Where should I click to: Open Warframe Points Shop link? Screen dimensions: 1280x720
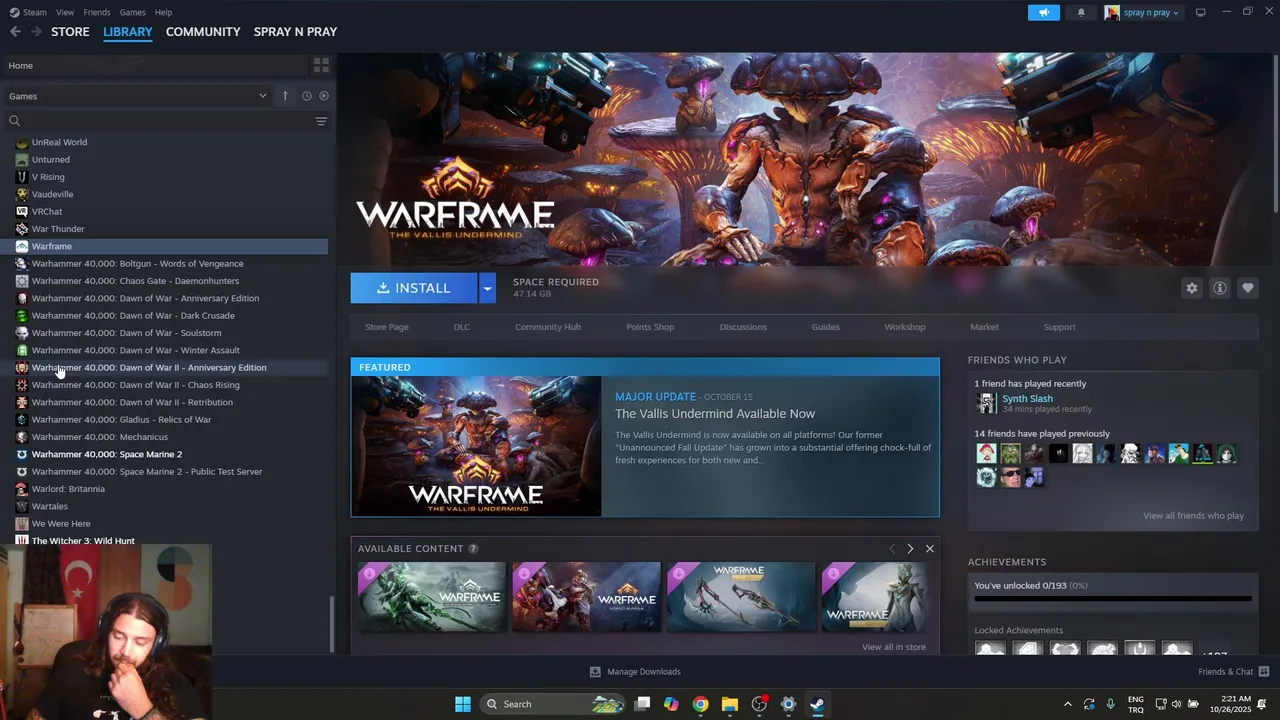point(650,327)
